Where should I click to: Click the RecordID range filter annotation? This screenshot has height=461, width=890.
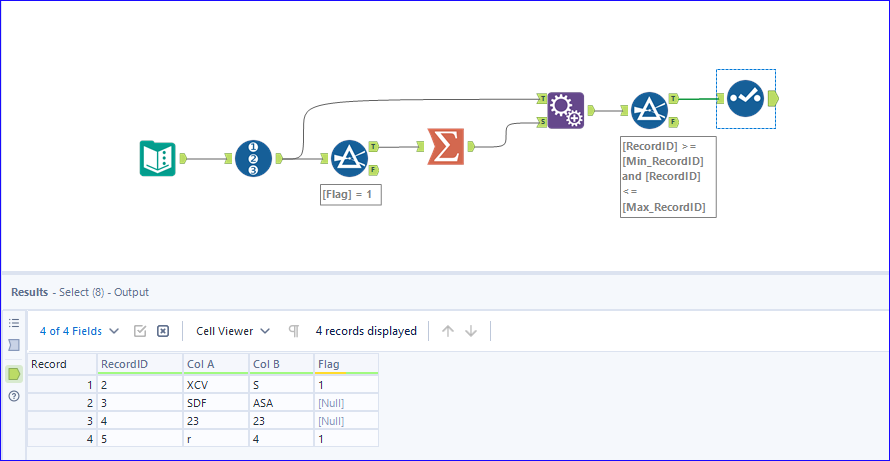(668, 177)
